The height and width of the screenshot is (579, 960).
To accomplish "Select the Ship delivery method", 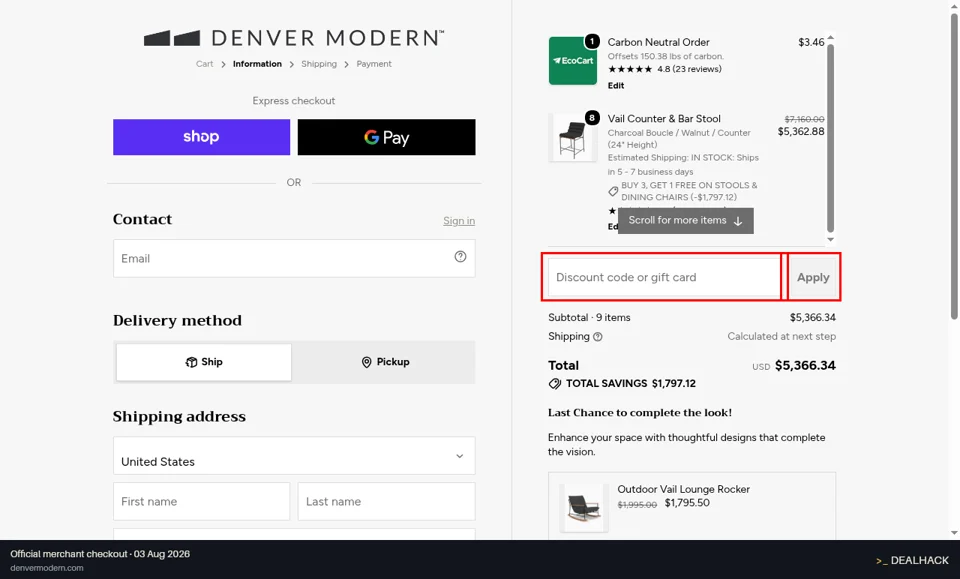I will tap(204, 362).
